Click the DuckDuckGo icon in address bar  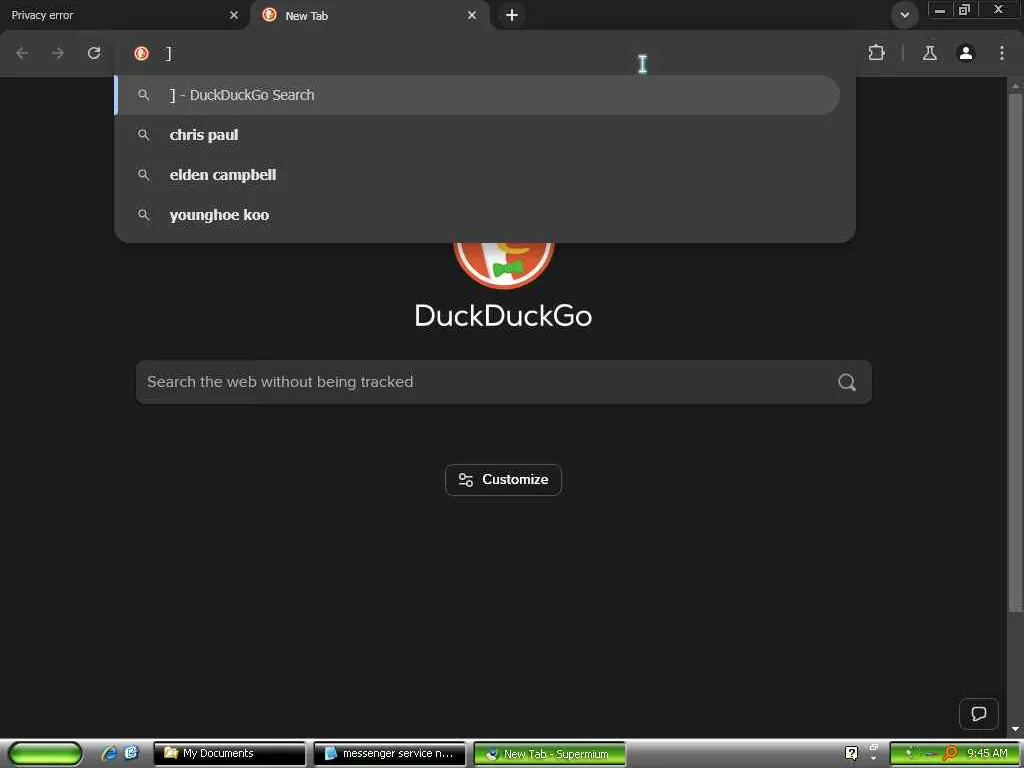141,53
